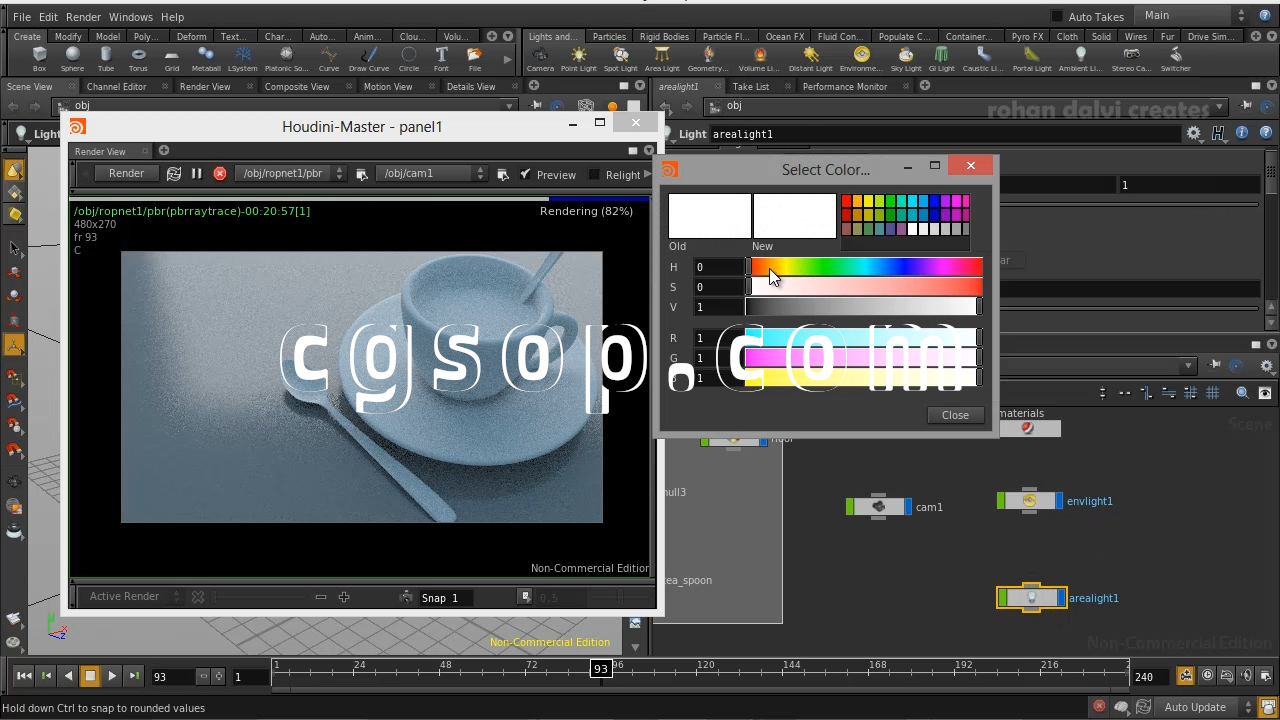
Task: Add an Environment Light from the shelf
Action: click(x=861, y=59)
